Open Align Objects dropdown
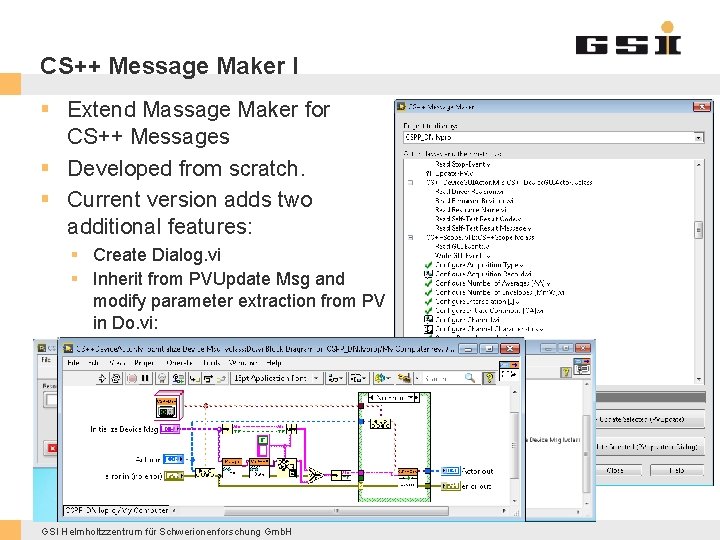Screen dimensions: 720x540 click(336, 378)
